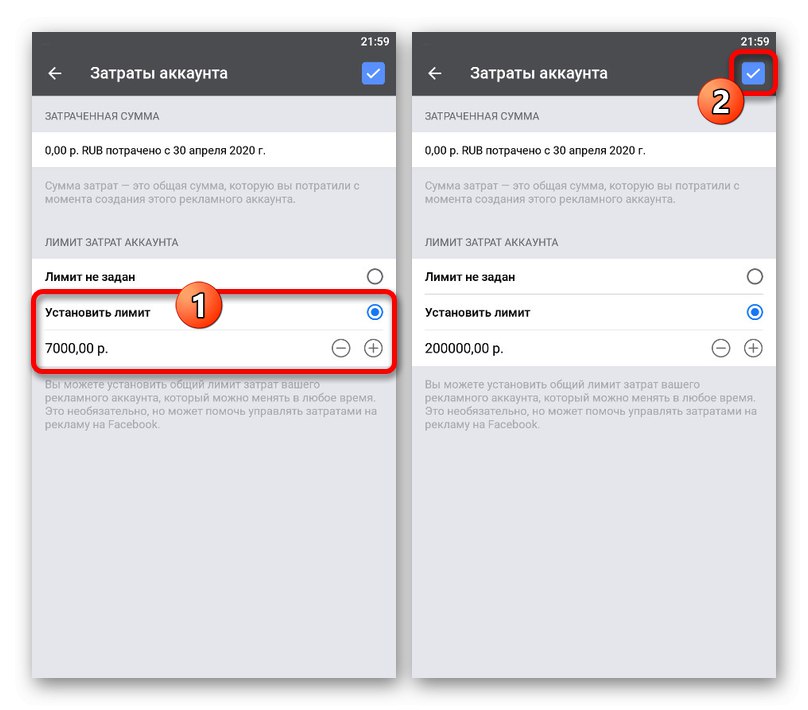This screenshot has height=710, width=808.
Task: Confirm with checkmark on left screen
Action: (373, 73)
